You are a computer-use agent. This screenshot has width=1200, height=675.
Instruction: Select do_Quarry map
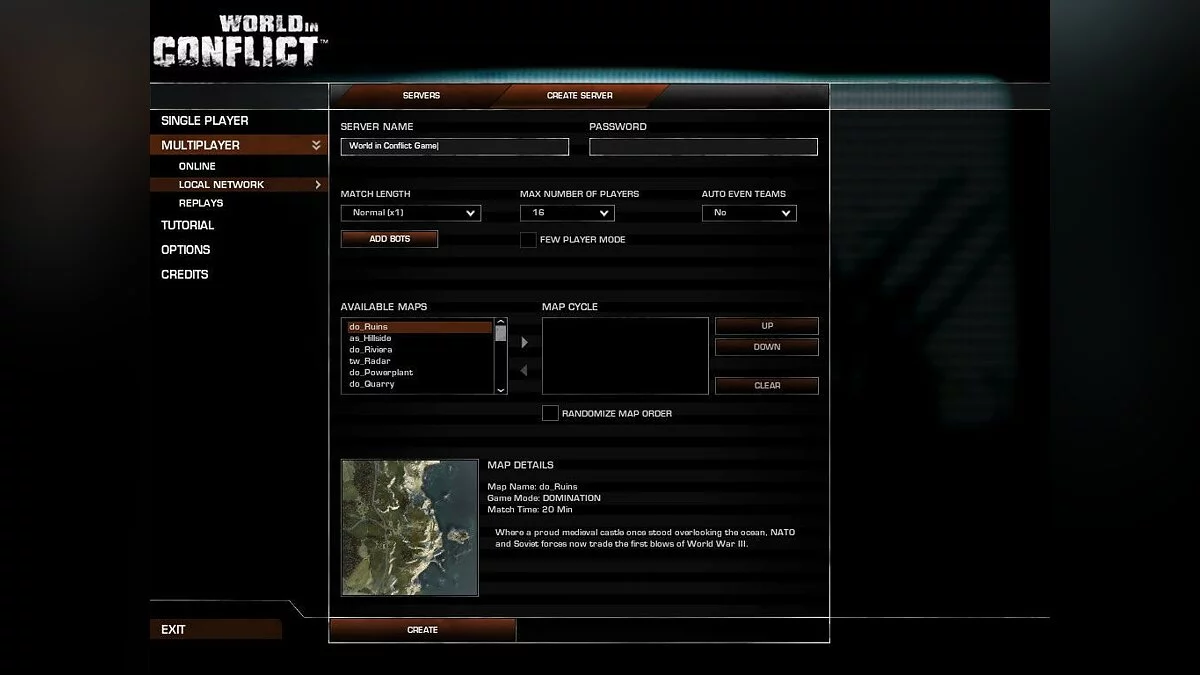coord(419,384)
